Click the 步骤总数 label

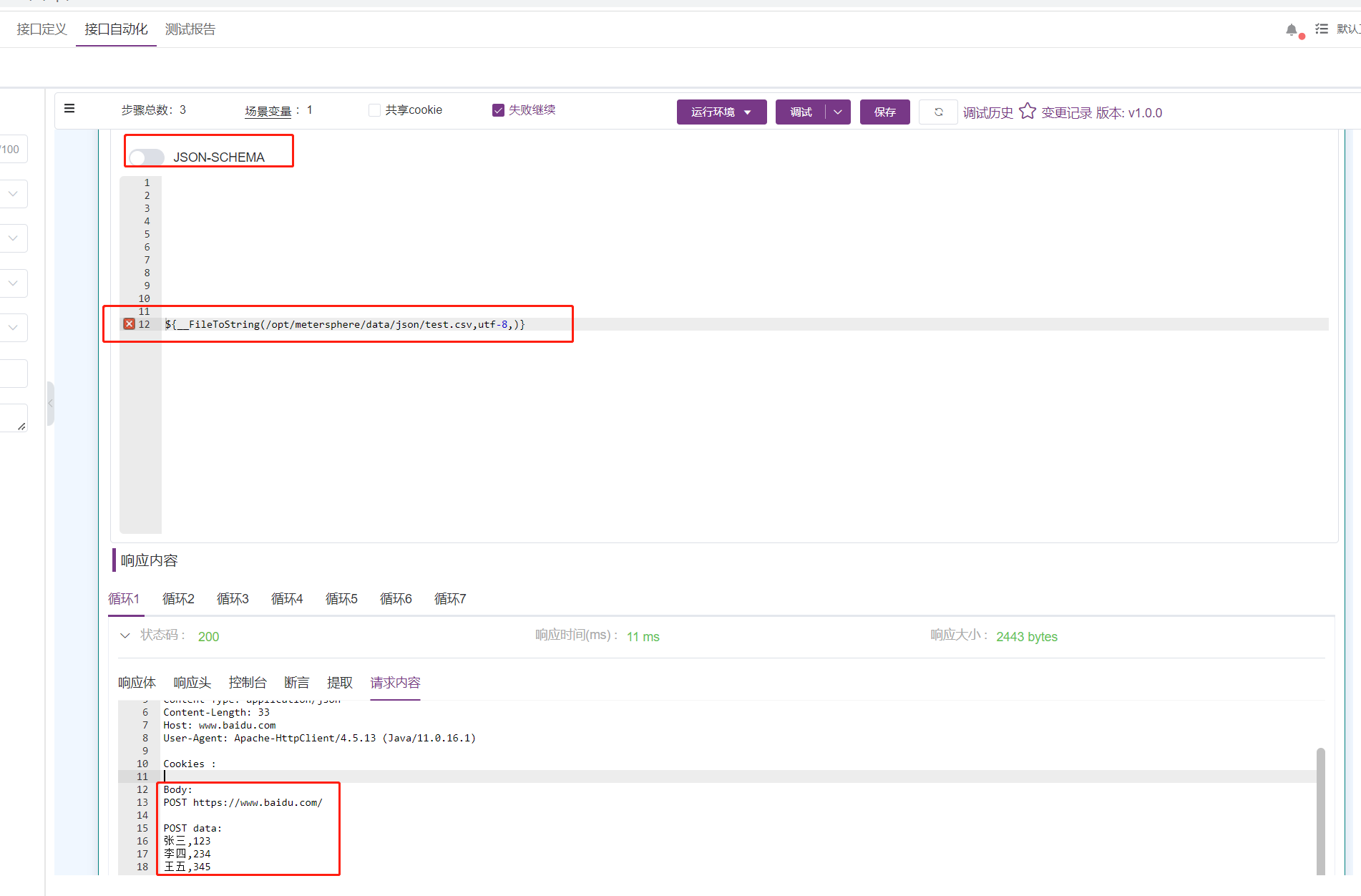[147, 110]
